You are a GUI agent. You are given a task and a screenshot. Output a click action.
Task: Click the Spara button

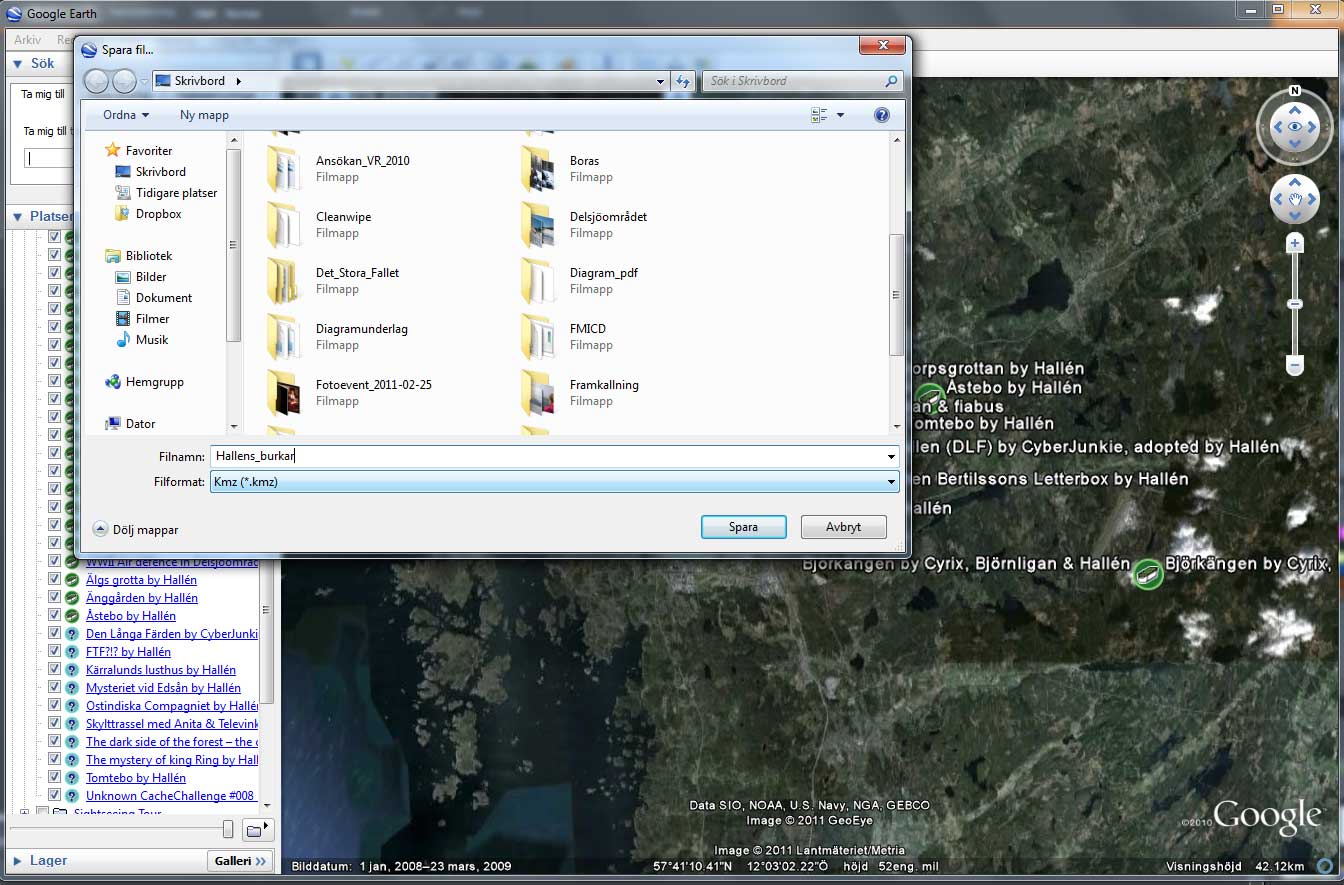point(743,527)
